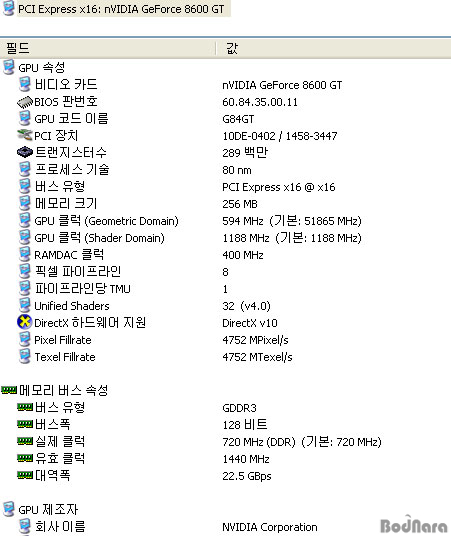Image resolution: width=451 pixels, height=536 pixels.
Task: Select the 유효 클럭 row
Action: point(225,458)
